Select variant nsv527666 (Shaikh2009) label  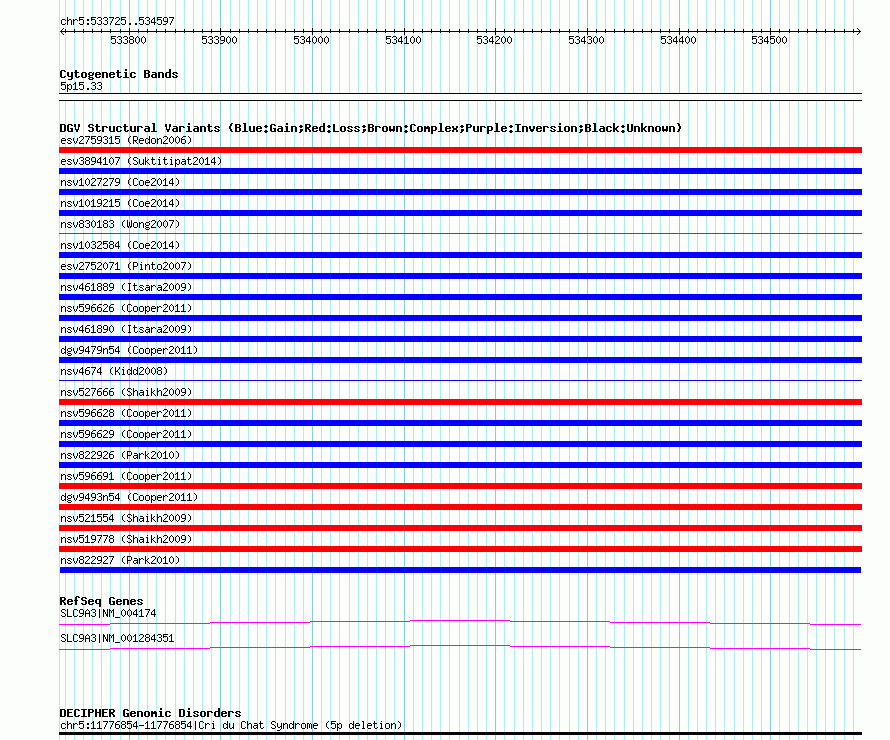click(126, 392)
